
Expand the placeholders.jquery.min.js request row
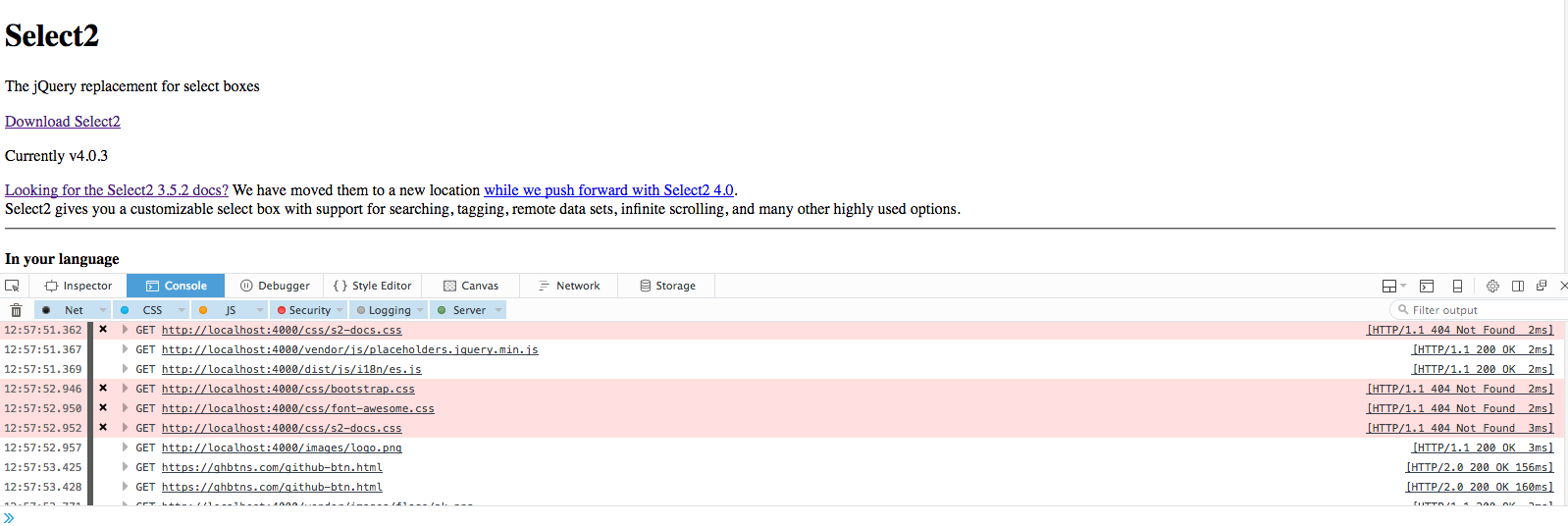[125, 349]
